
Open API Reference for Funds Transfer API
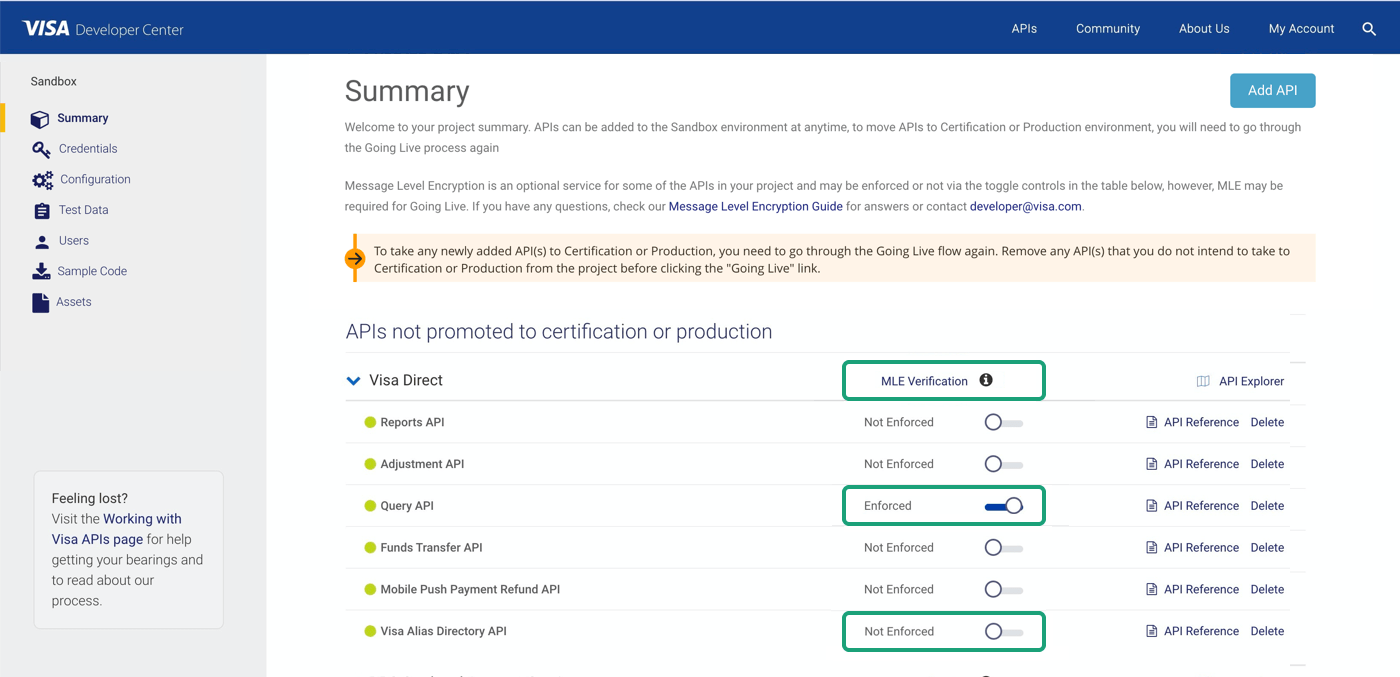click(x=1201, y=548)
